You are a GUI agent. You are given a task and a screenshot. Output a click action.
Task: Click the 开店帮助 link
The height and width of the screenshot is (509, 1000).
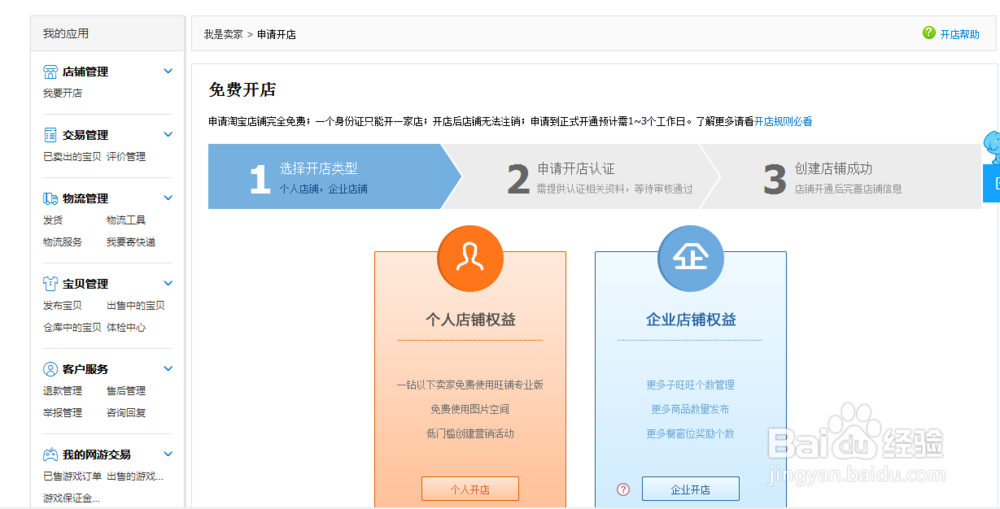pyautogui.click(x=959, y=34)
